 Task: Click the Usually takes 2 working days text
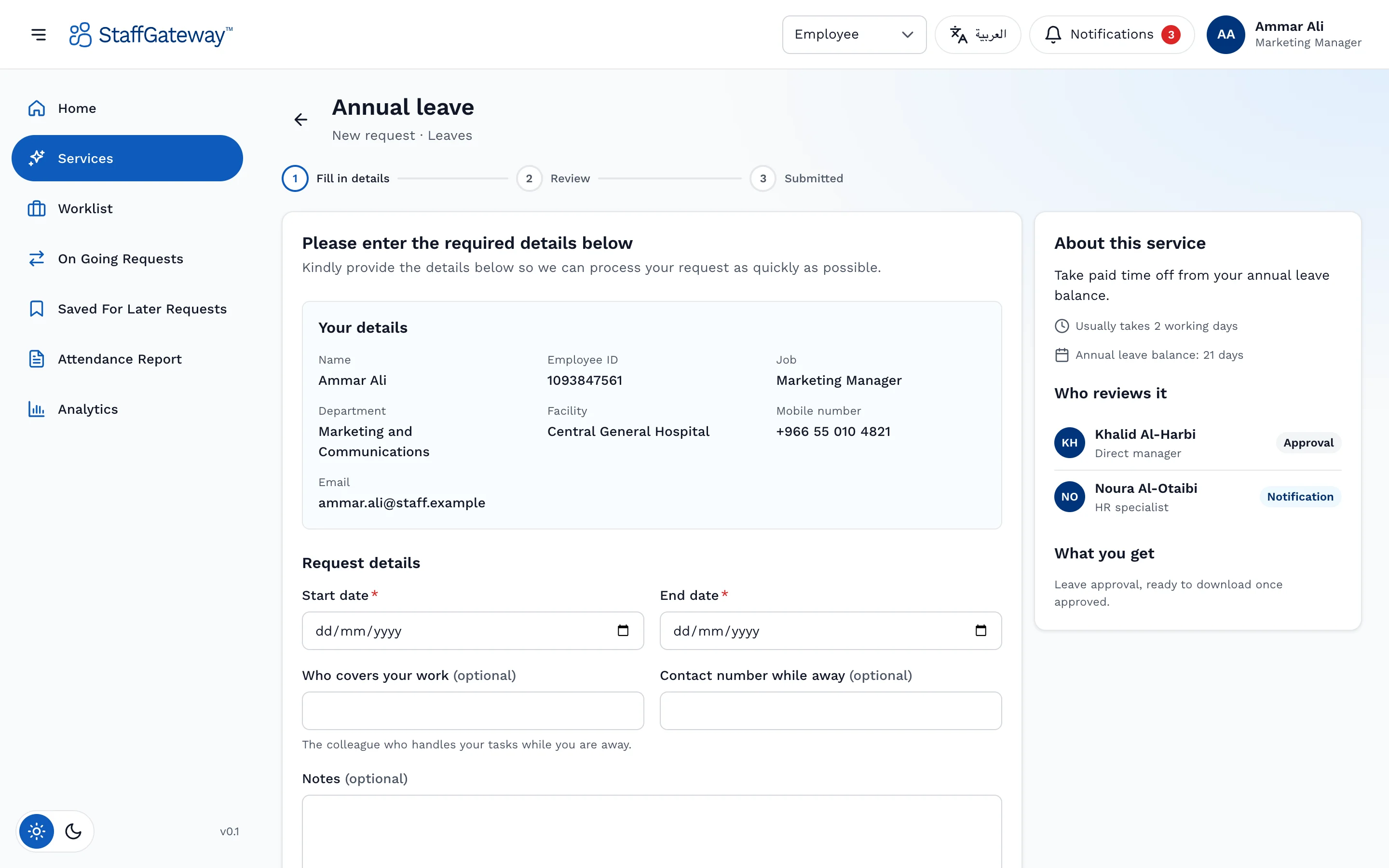point(1156,326)
